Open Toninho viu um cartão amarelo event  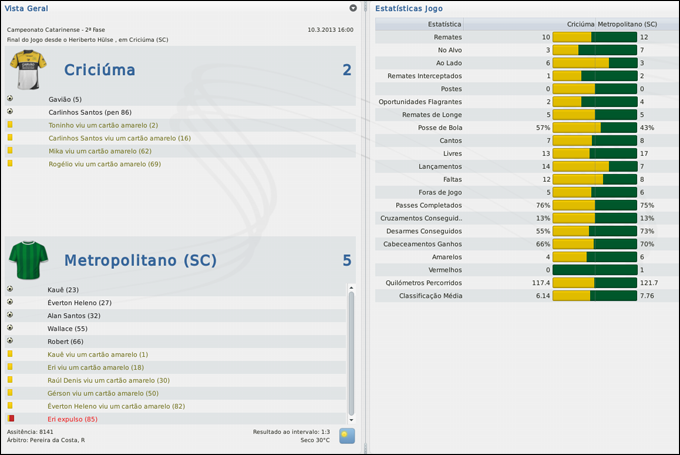[x=103, y=125]
